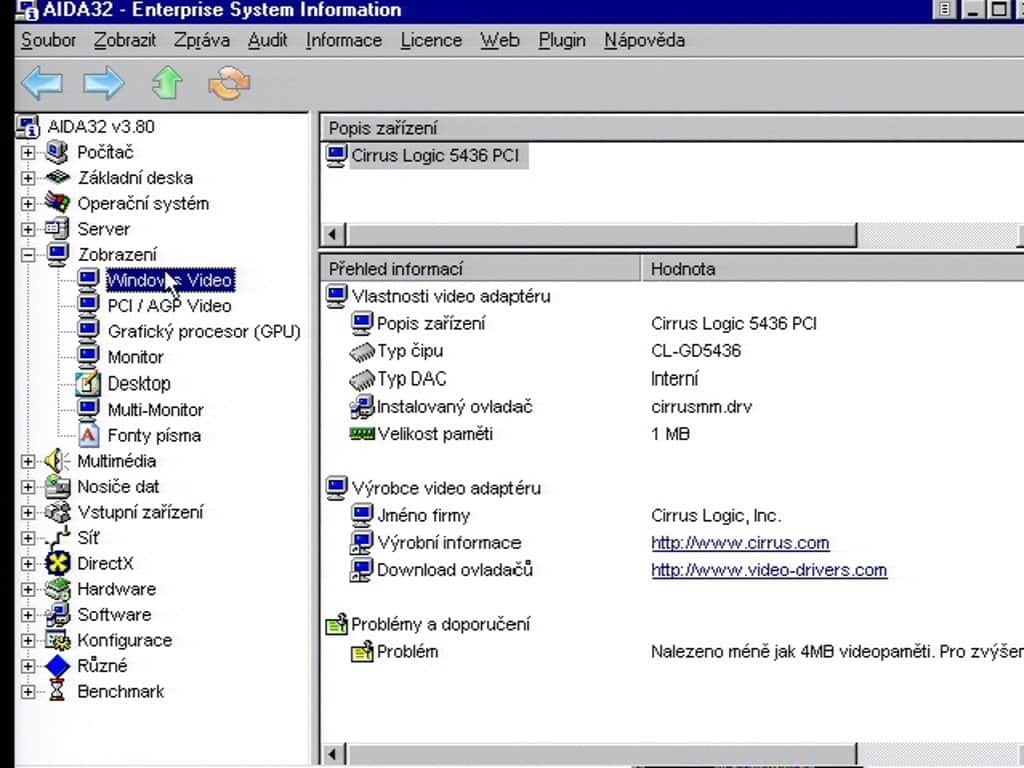Expand the DirectX tree node
The height and width of the screenshot is (768, 1024).
pos(27,563)
